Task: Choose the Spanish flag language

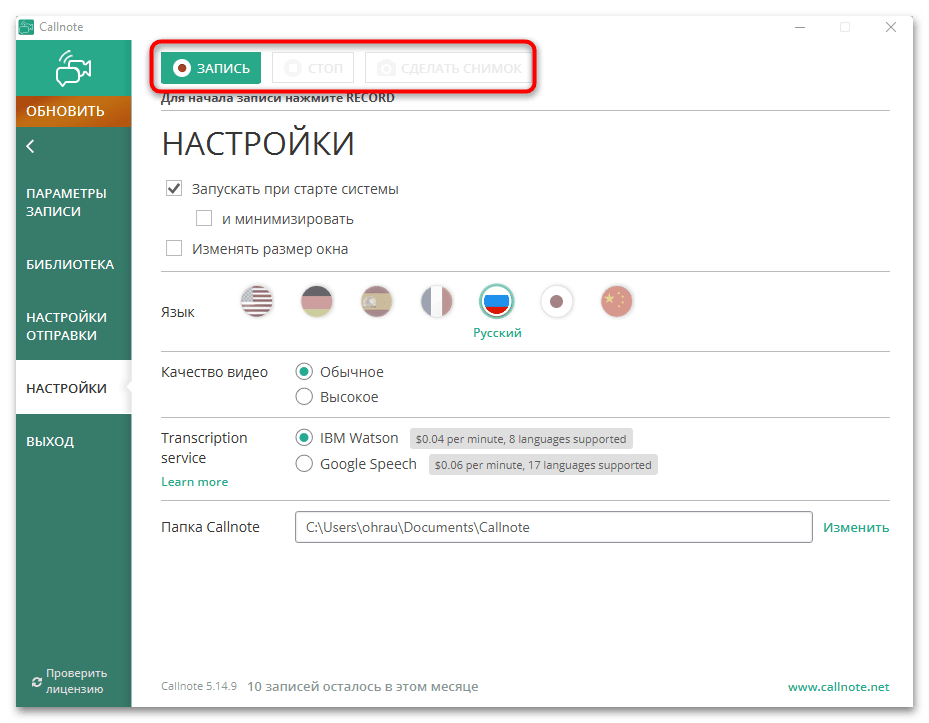Action: (x=377, y=301)
